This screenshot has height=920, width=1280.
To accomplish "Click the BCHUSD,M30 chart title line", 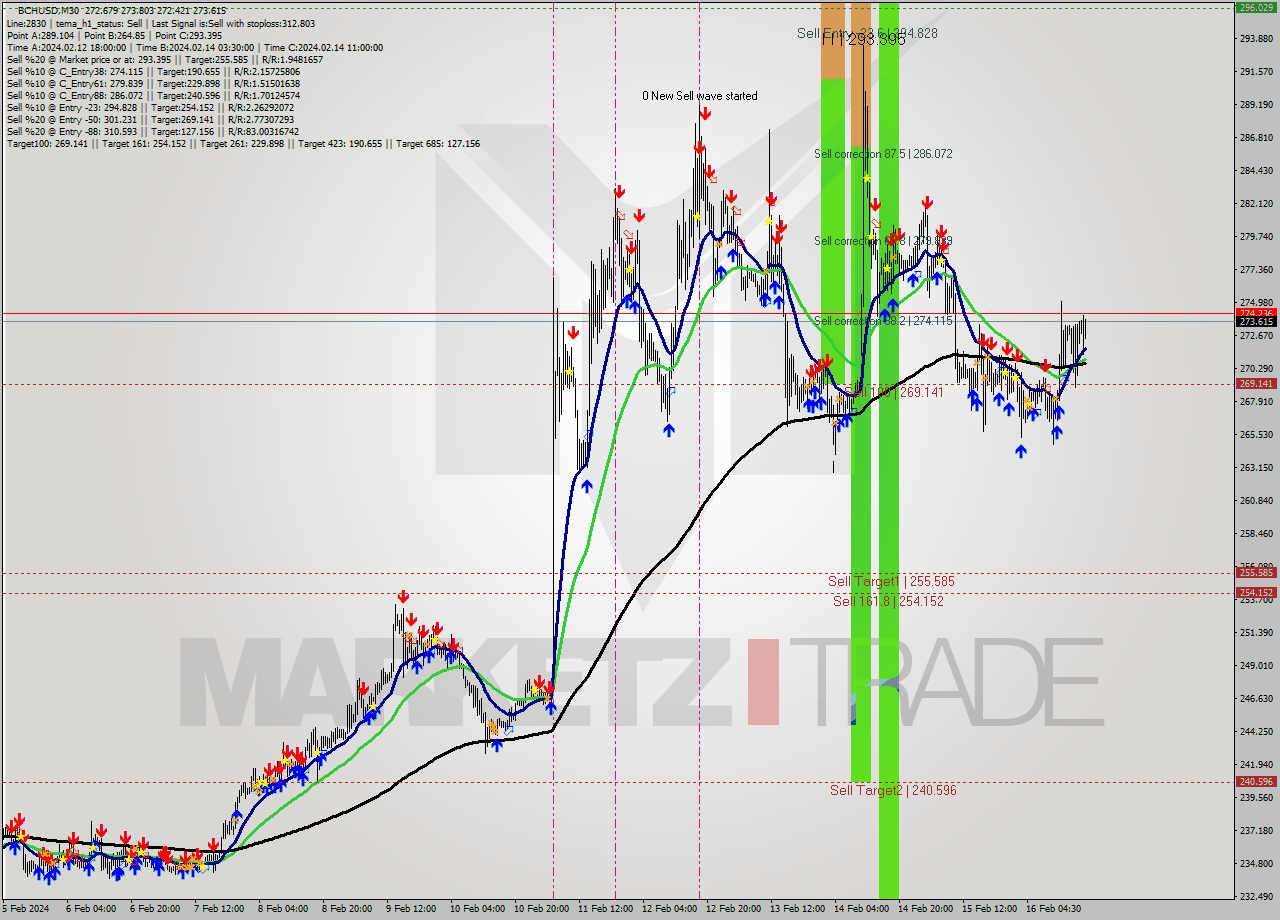I will (x=121, y=10).
